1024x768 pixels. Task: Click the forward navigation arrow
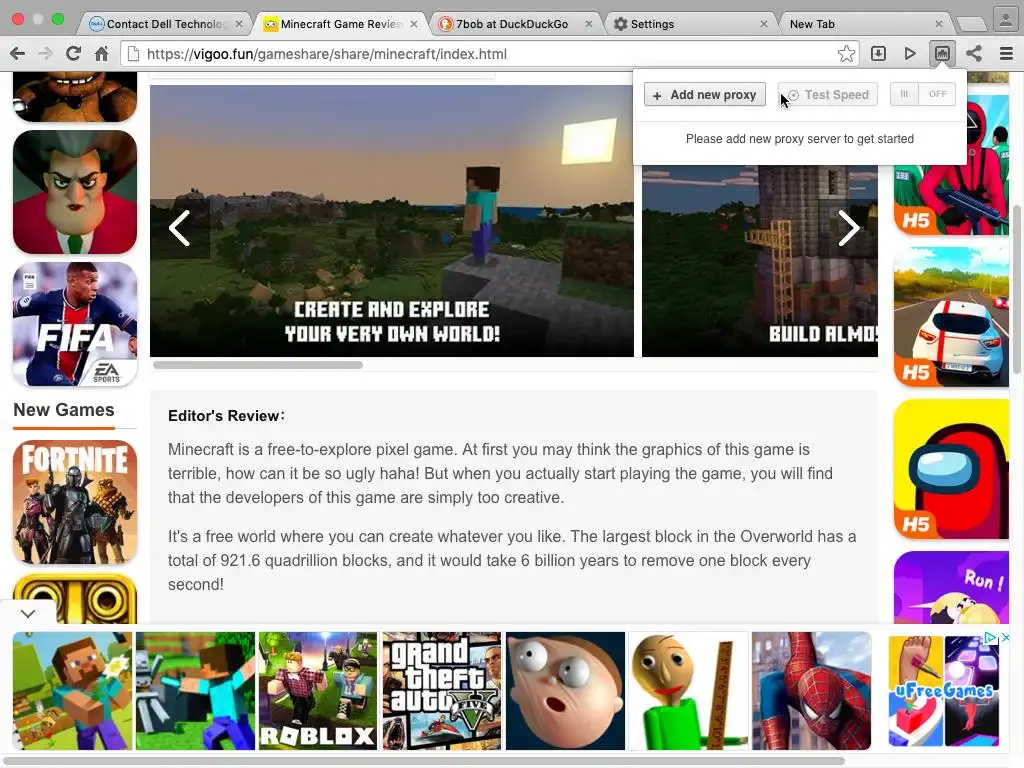tap(45, 54)
